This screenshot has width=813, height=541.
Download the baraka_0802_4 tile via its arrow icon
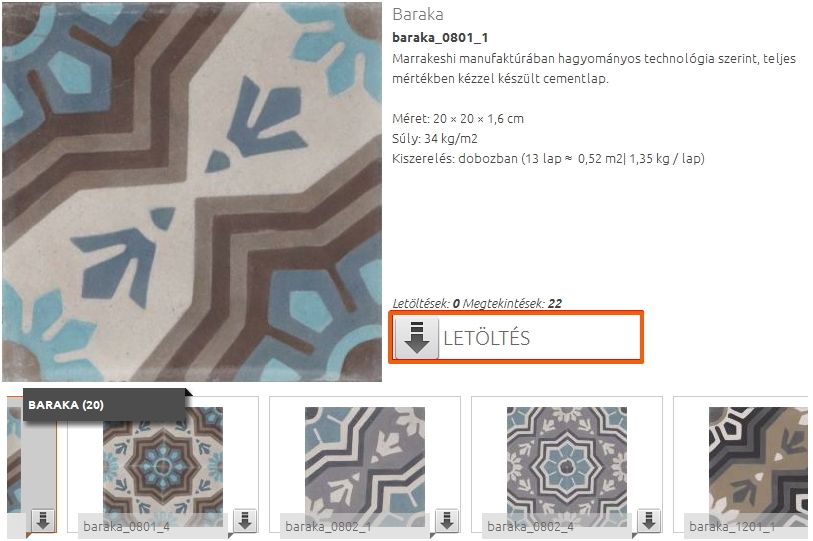(649, 520)
